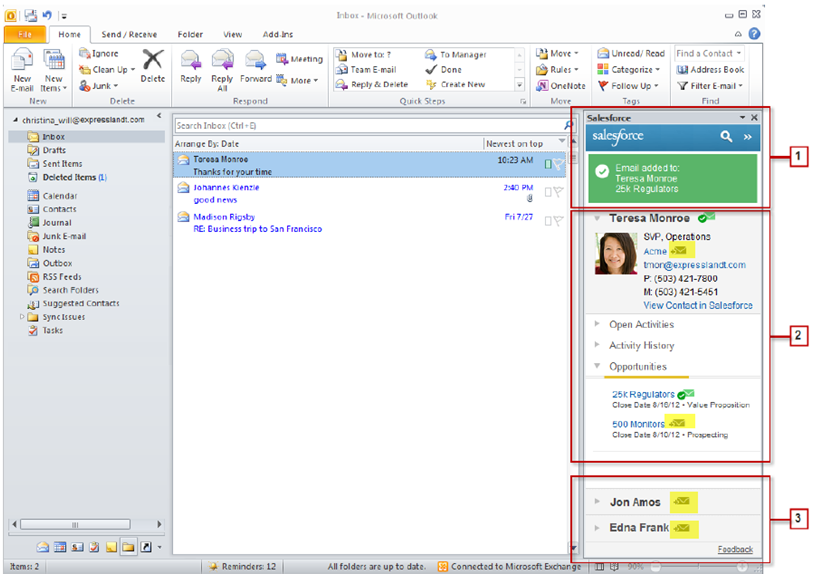
Task: Switch to the Send / Receive tab
Action: coord(127,35)
